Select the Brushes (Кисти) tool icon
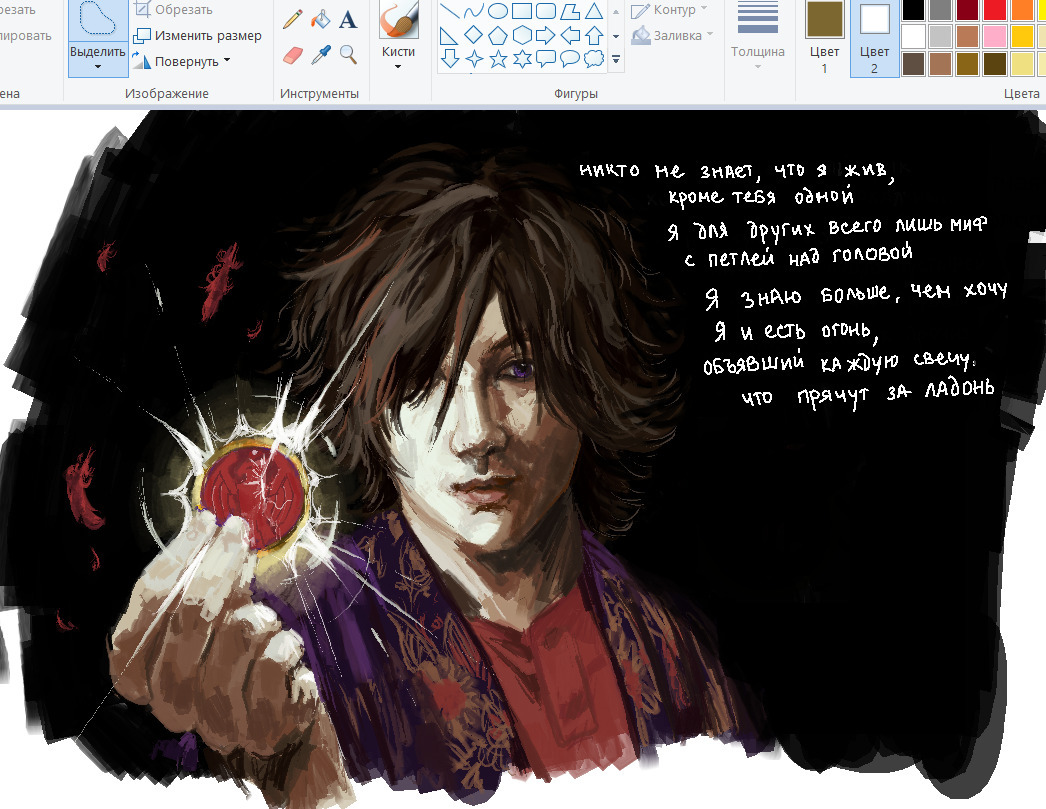Viewport: 1046px width, 809px height. 398,20
